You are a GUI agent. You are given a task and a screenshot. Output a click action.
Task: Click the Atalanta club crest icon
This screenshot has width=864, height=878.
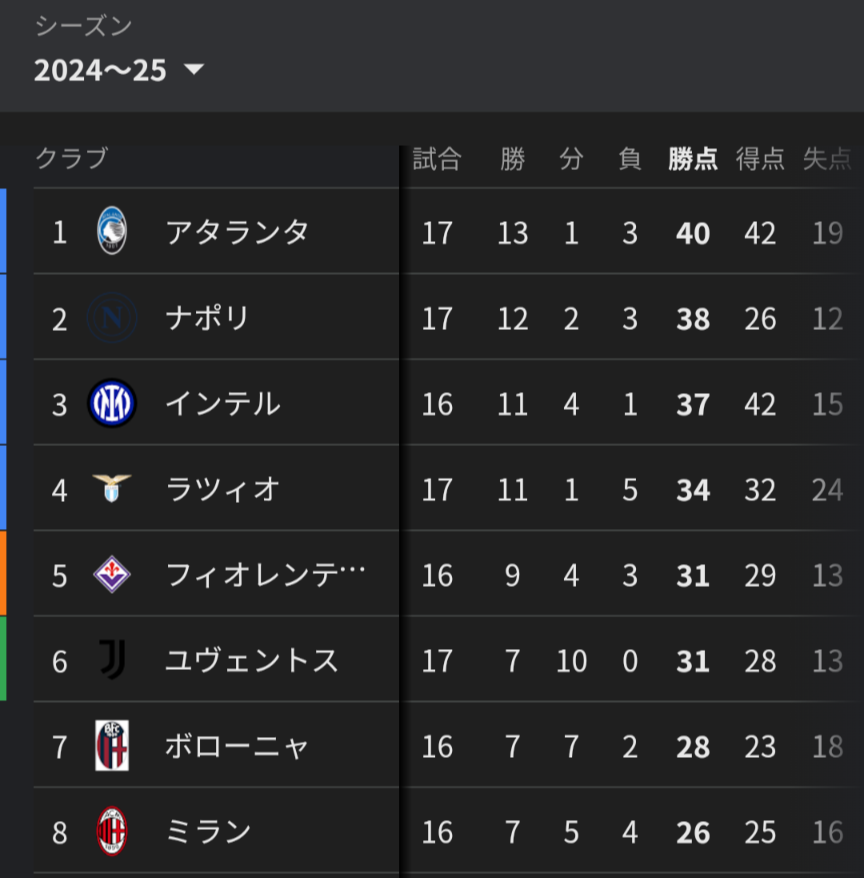[112, 233]
